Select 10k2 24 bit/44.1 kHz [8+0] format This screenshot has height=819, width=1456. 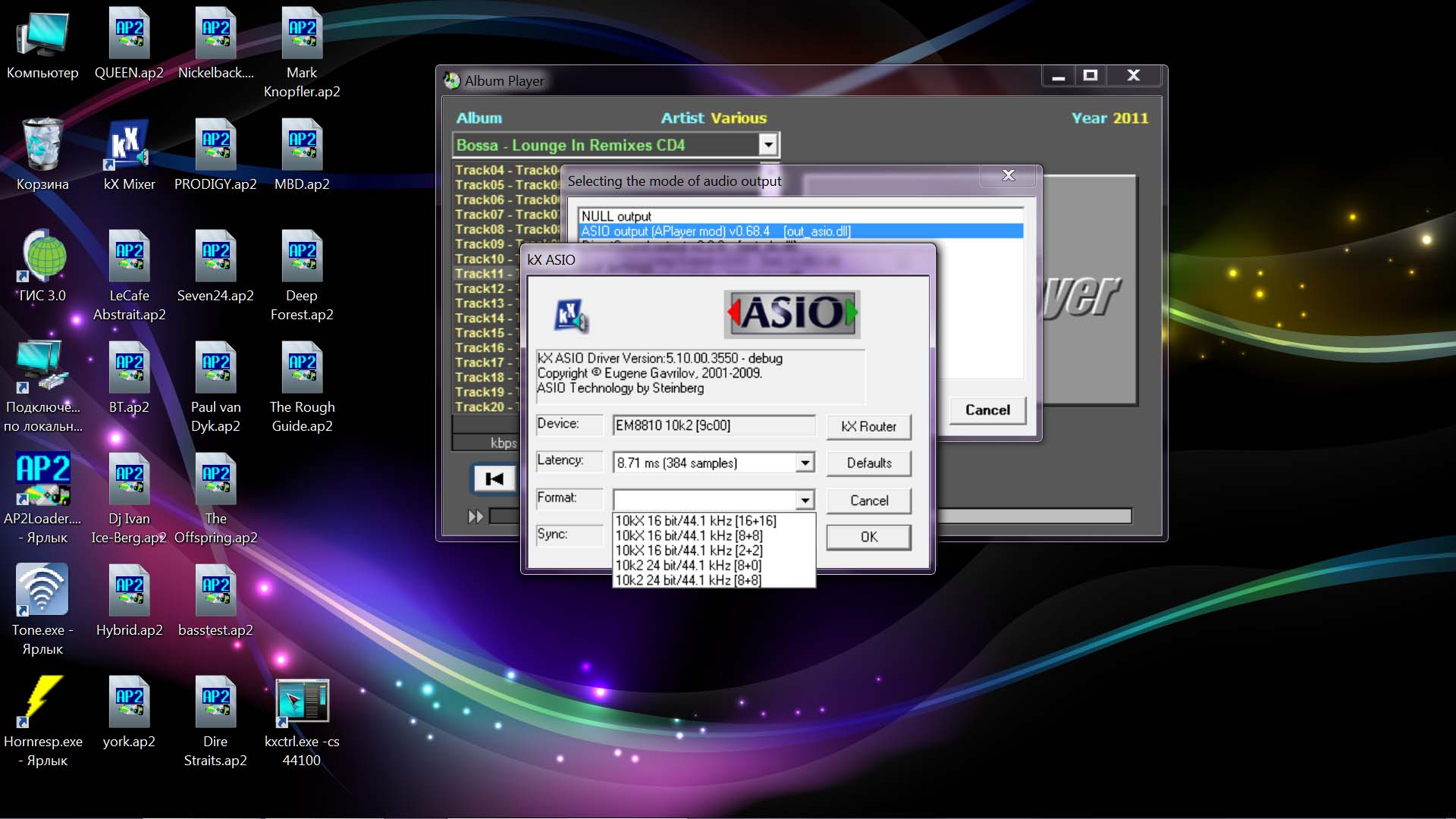tap(714, 565)
